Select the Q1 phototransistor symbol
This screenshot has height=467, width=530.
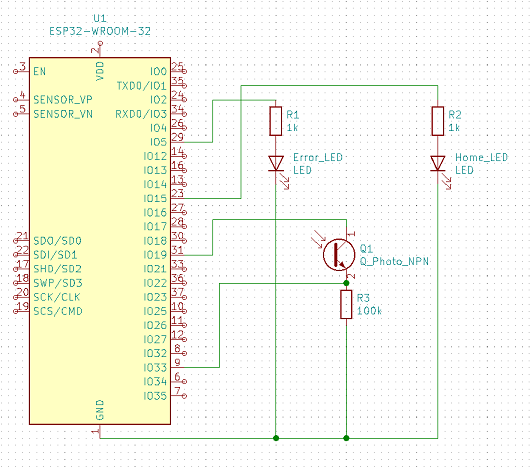pos(339,254)
